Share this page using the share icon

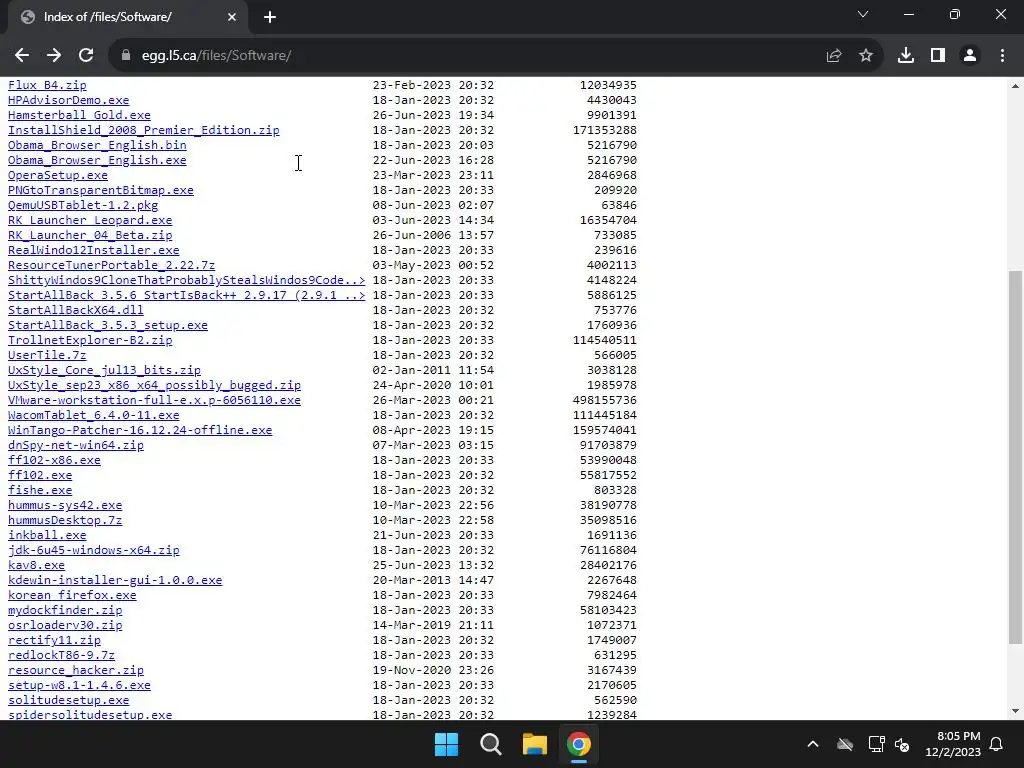tap(834, 56)
